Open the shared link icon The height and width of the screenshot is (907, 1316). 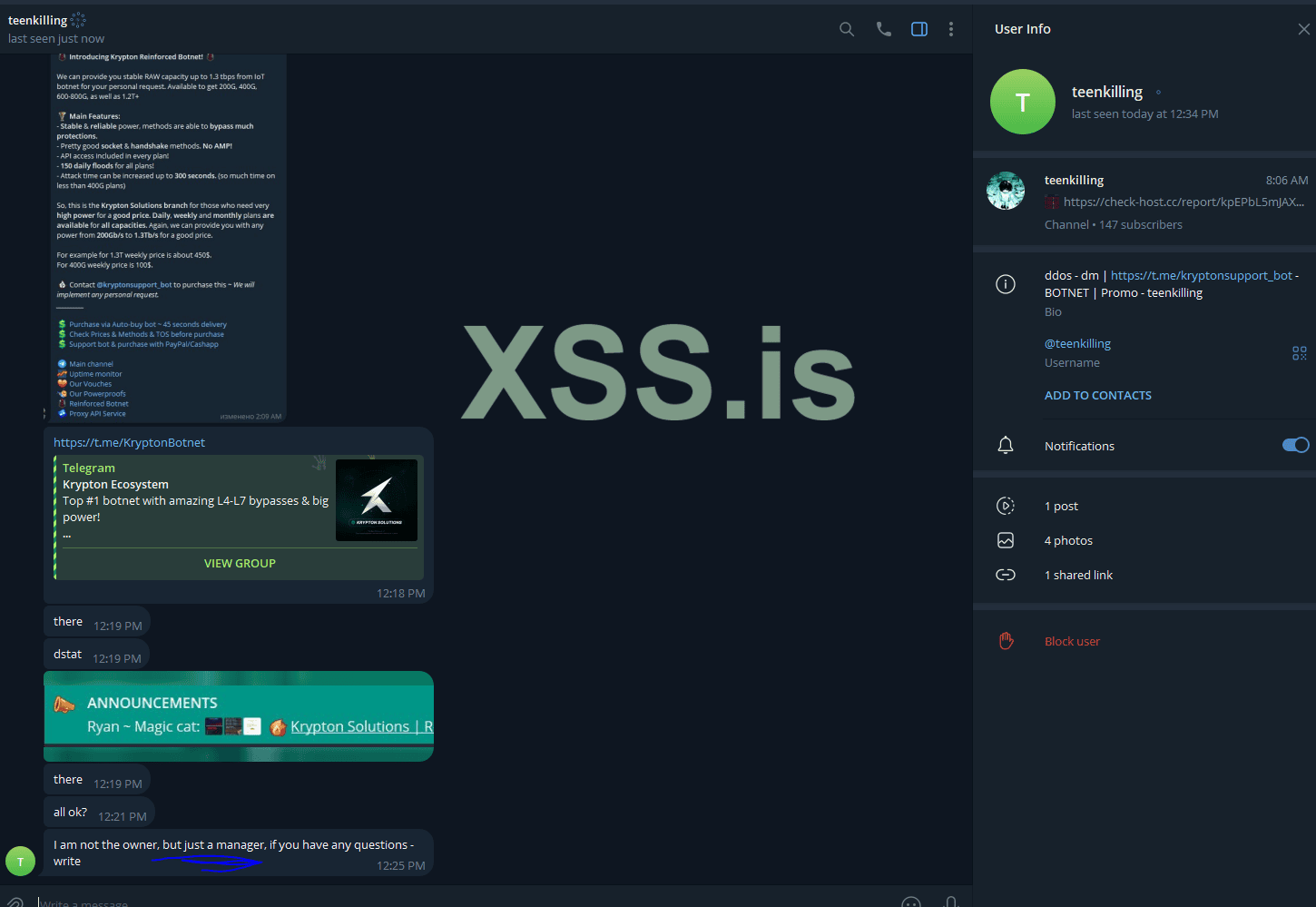[x=1006, y=575]
